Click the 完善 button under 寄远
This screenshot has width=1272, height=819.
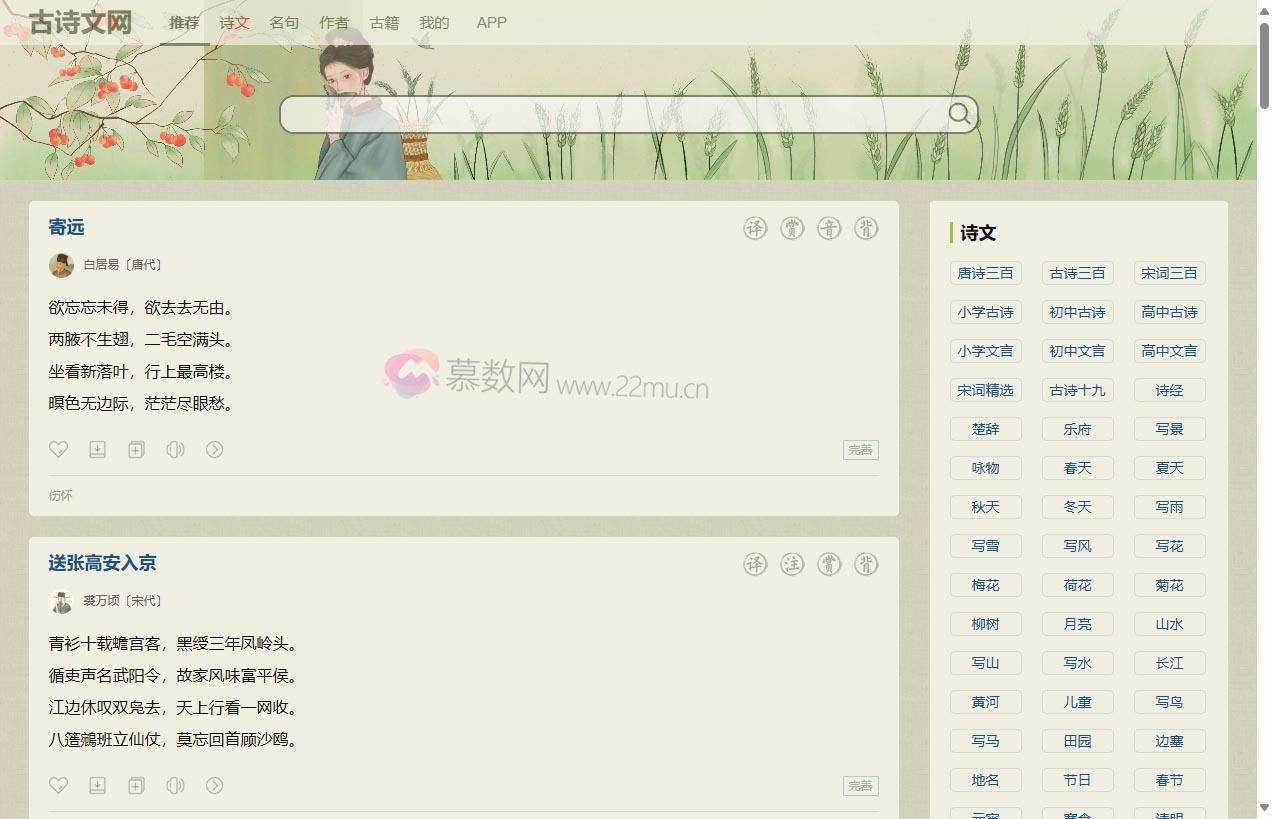[860, 450]
